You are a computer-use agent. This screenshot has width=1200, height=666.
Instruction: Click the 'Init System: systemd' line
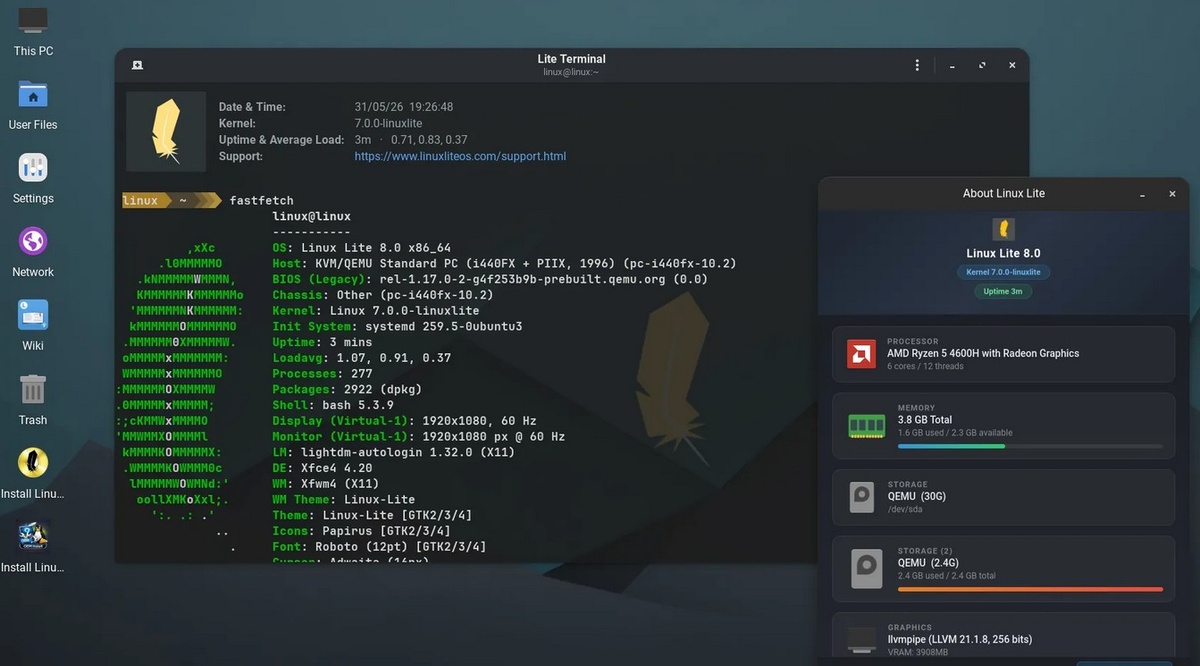click(x=397, y=326)
